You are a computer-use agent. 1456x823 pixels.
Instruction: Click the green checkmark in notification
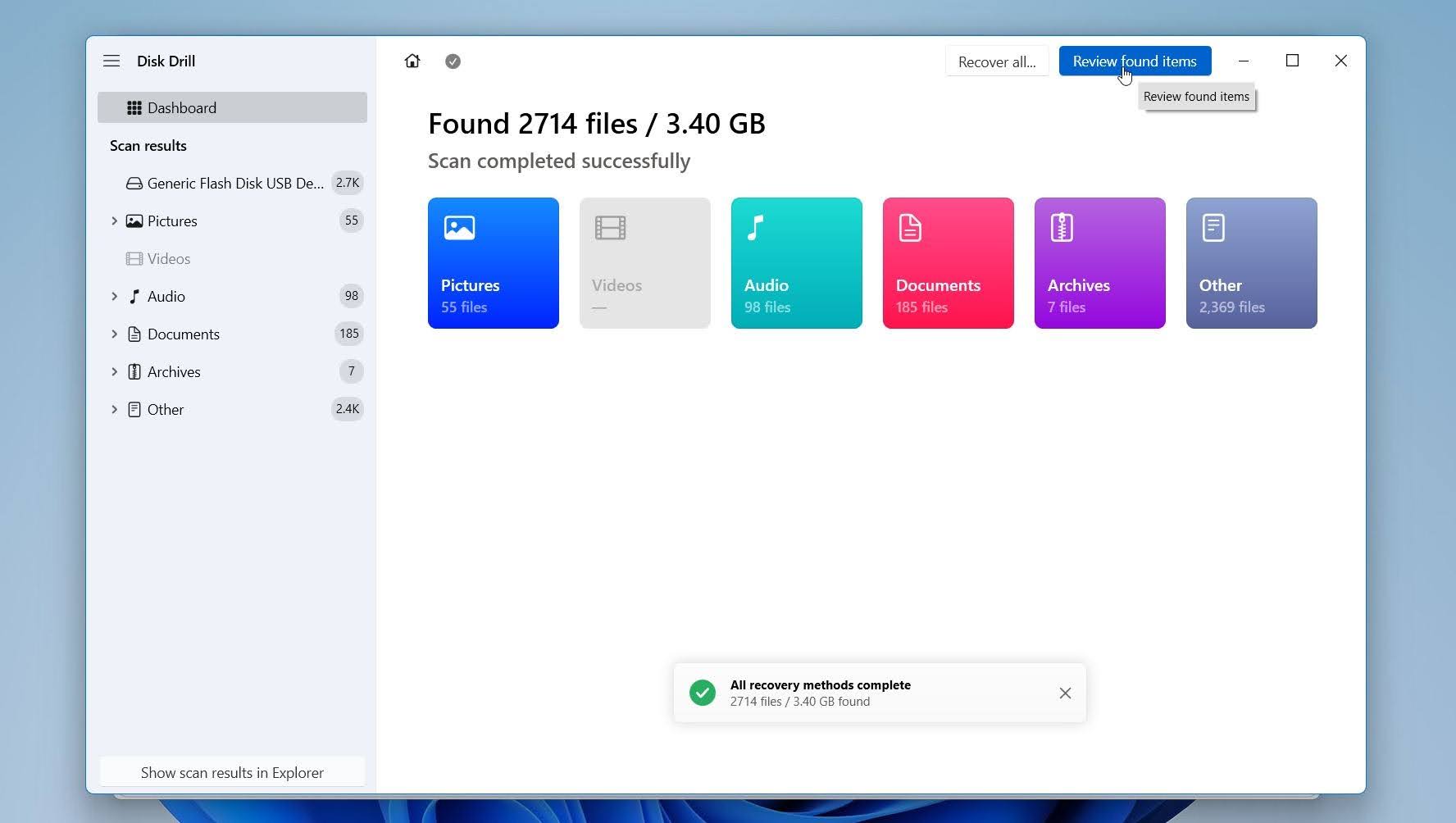click(703, 693)
